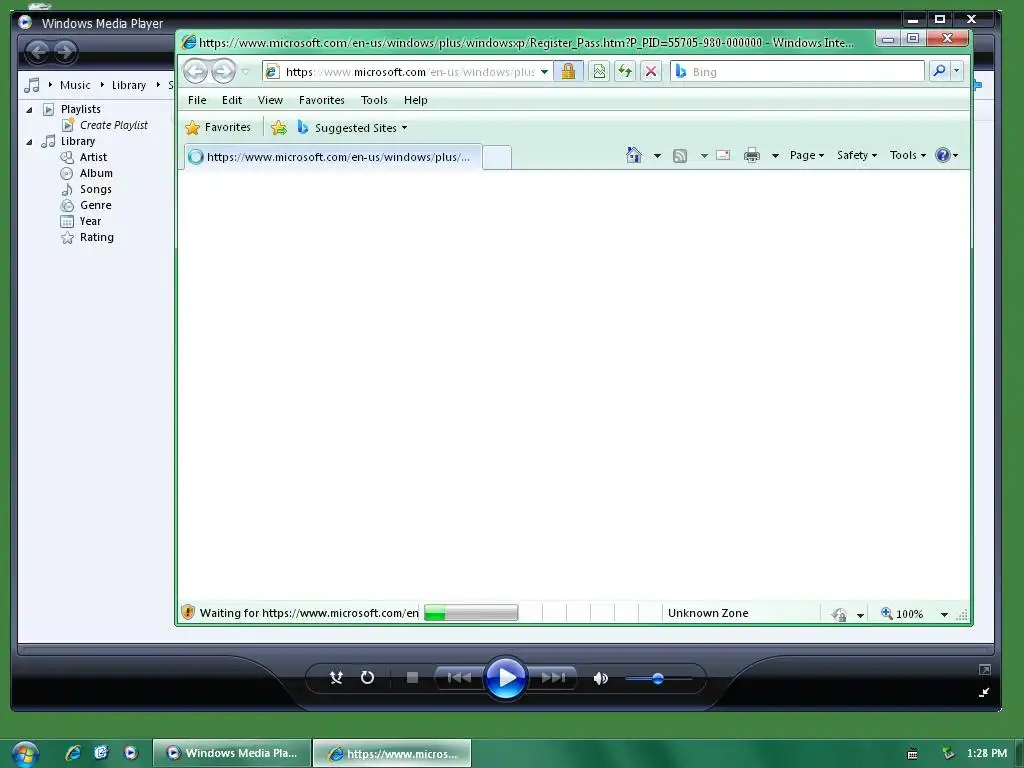
Task: Click the blue Play button
Action: tap(505, 678)
